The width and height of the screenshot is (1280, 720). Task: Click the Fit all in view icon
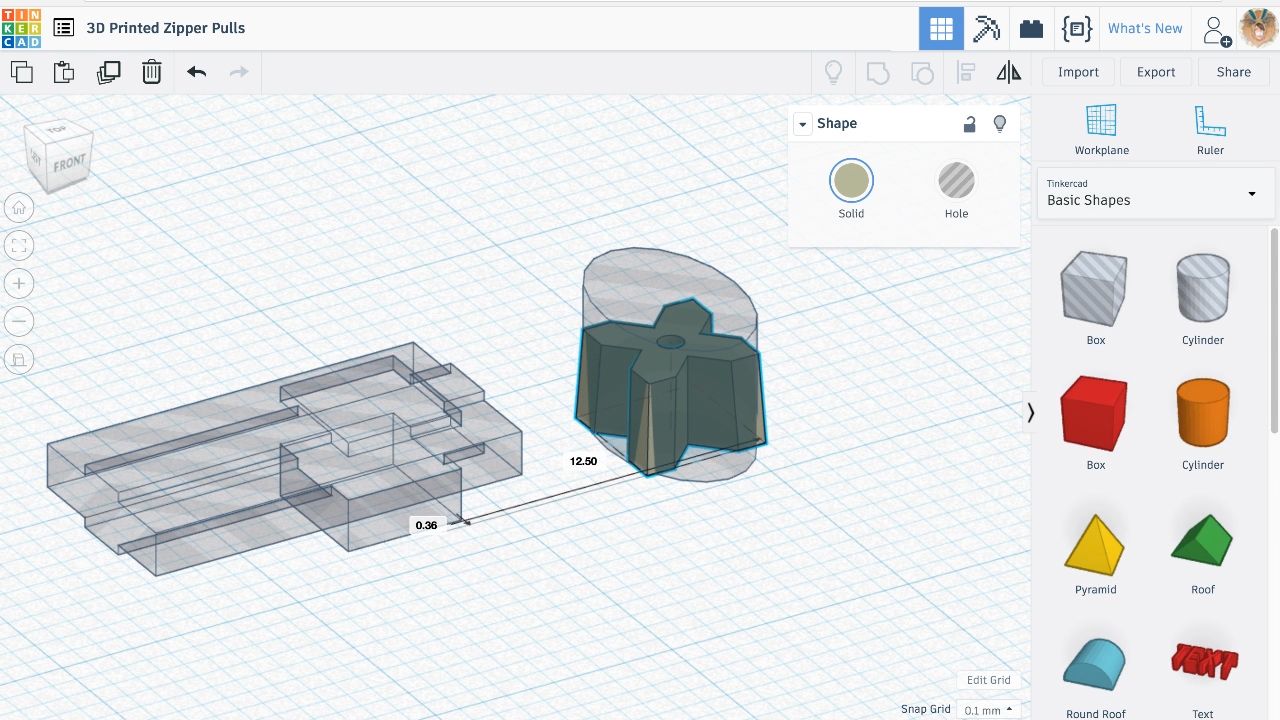19,245
